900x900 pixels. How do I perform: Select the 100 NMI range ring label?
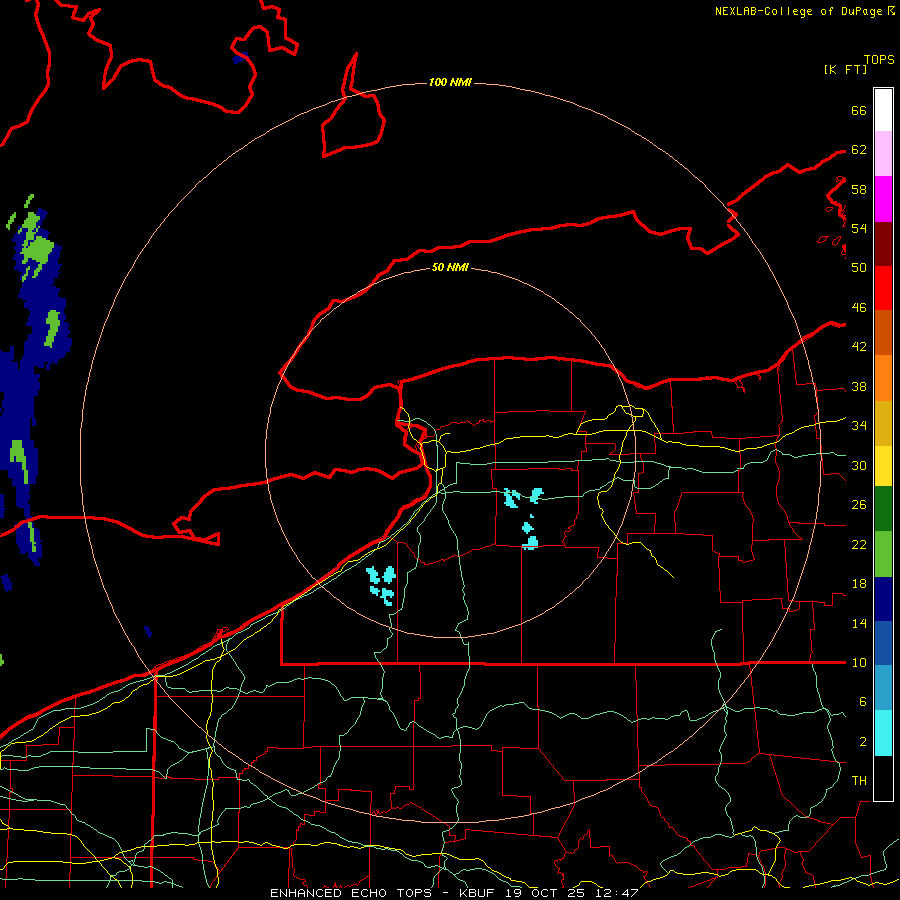click(x=450, y=83)
